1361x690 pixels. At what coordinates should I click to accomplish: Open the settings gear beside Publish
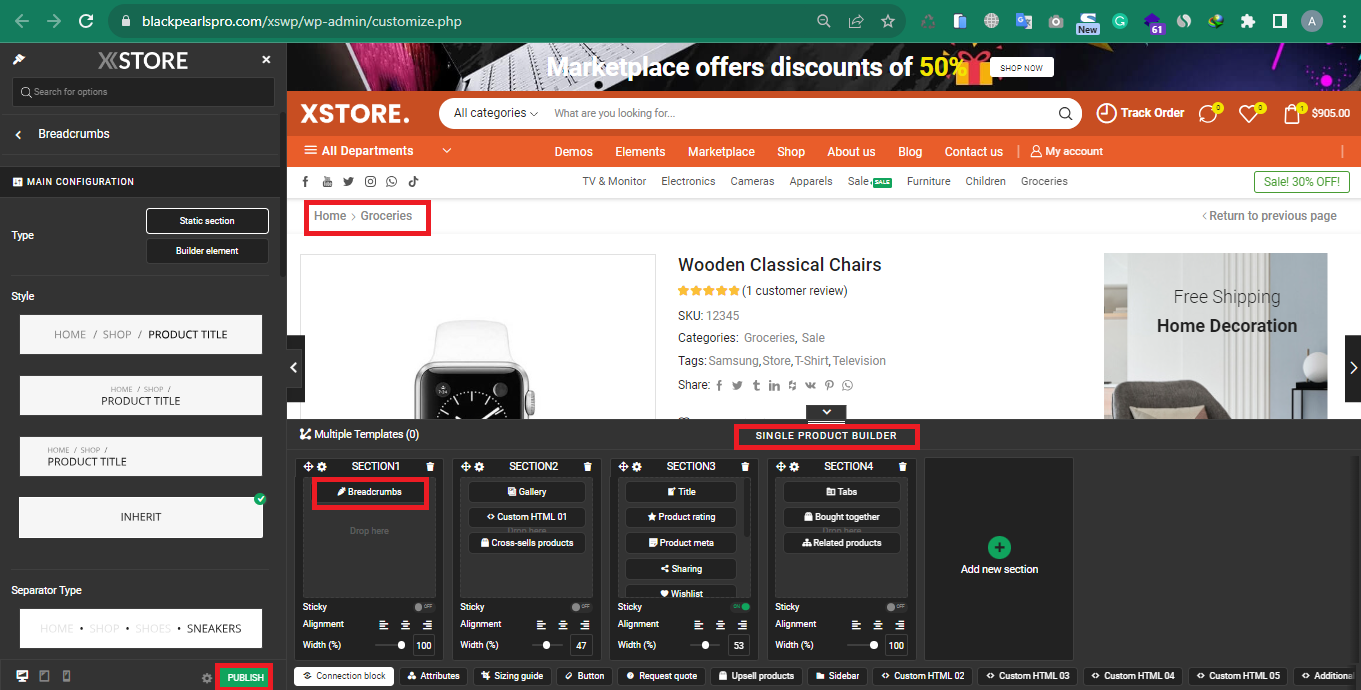[x=207, y=678]
